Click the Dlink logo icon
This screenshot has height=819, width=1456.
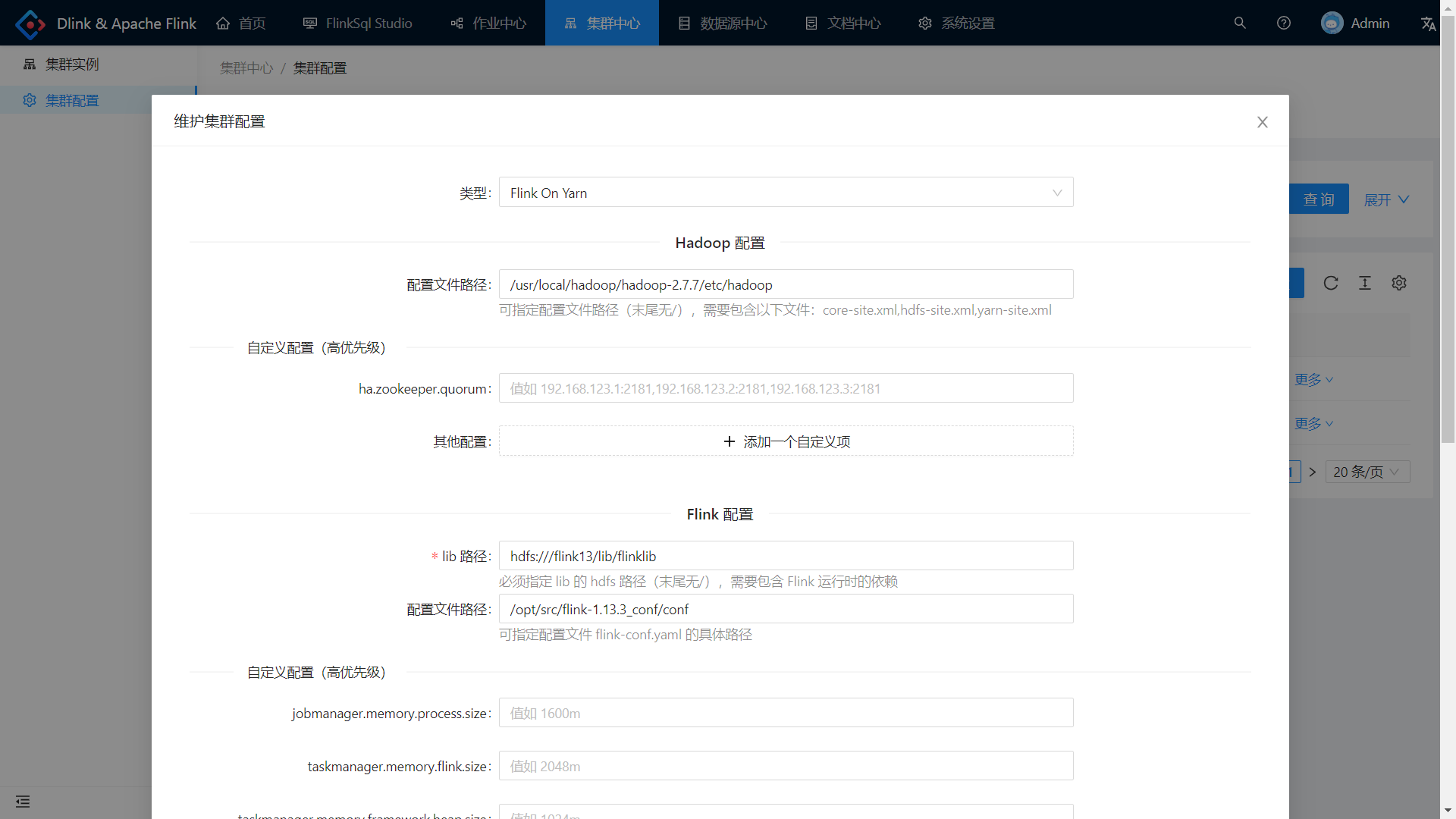[30, 24]
